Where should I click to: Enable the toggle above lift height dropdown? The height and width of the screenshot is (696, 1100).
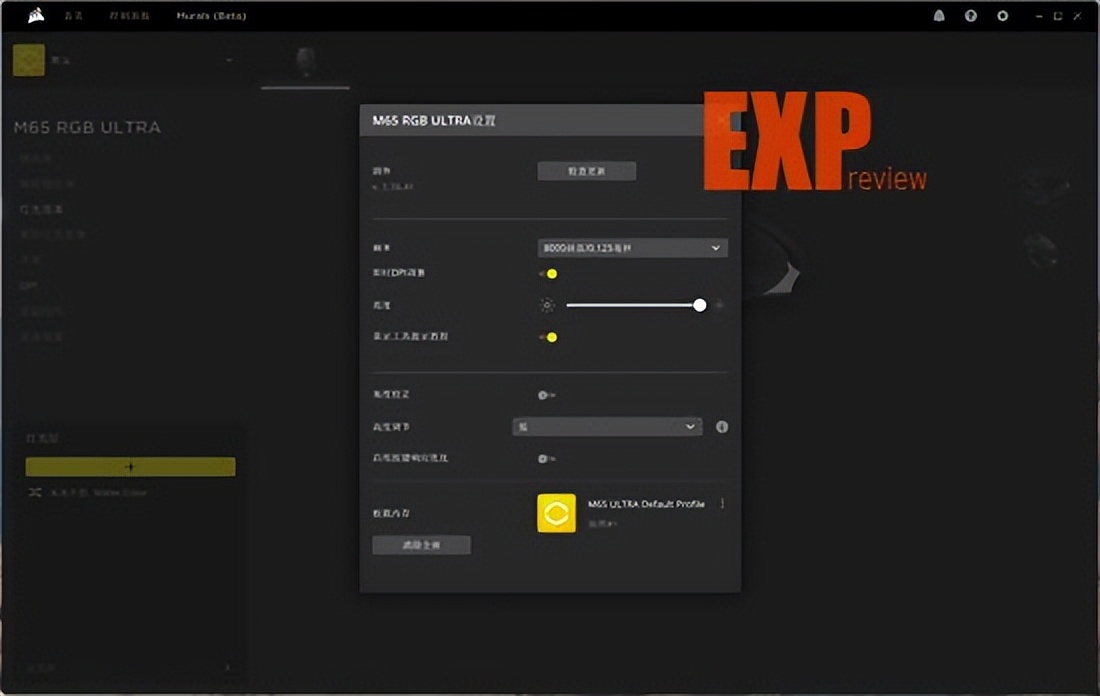pos(546,395)
